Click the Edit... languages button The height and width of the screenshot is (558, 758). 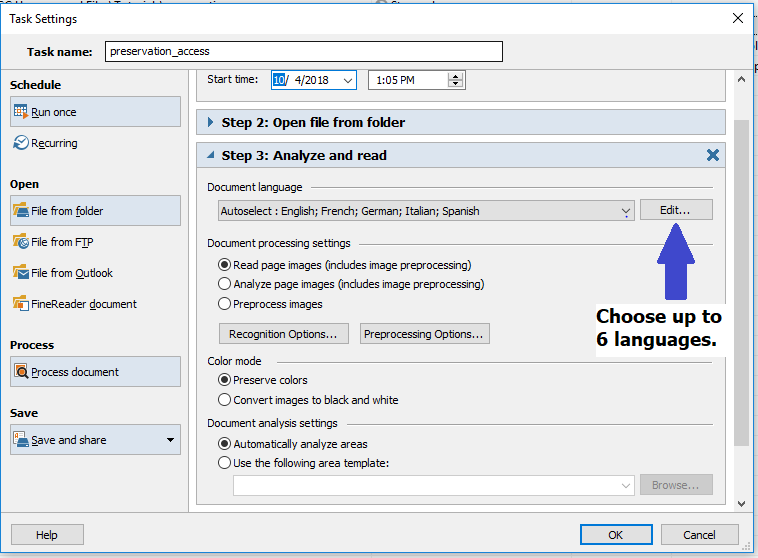[x=676, y=210]
